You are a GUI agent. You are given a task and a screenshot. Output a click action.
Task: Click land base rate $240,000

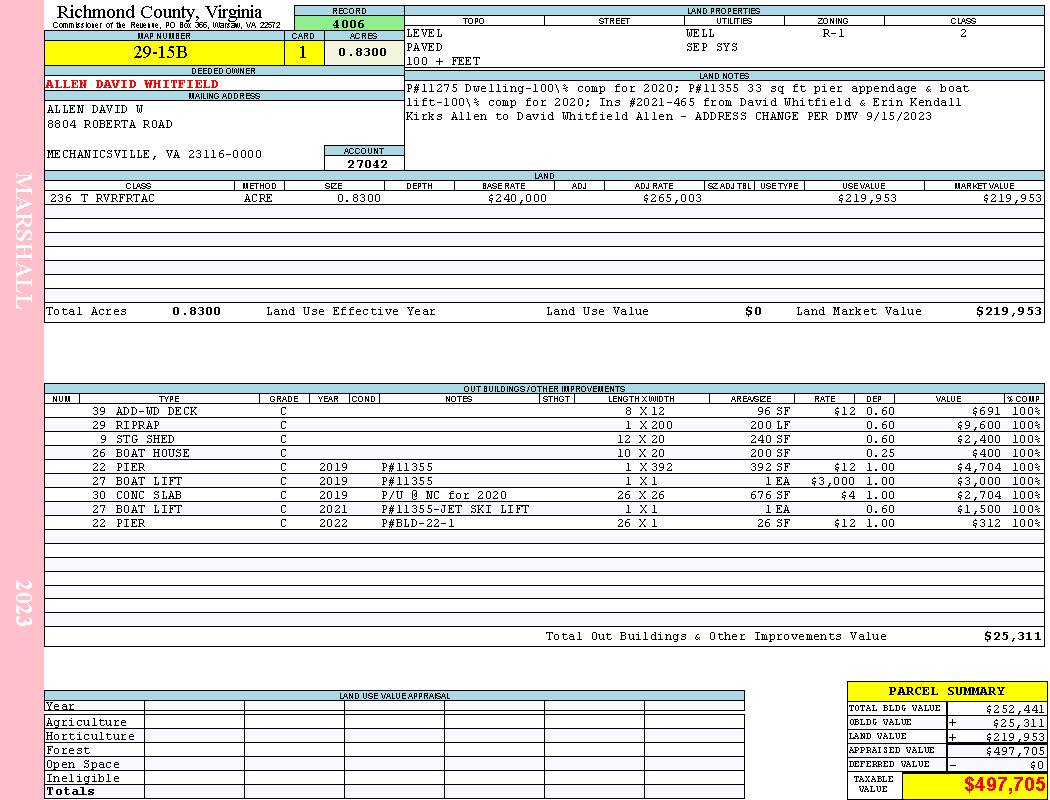517,198
